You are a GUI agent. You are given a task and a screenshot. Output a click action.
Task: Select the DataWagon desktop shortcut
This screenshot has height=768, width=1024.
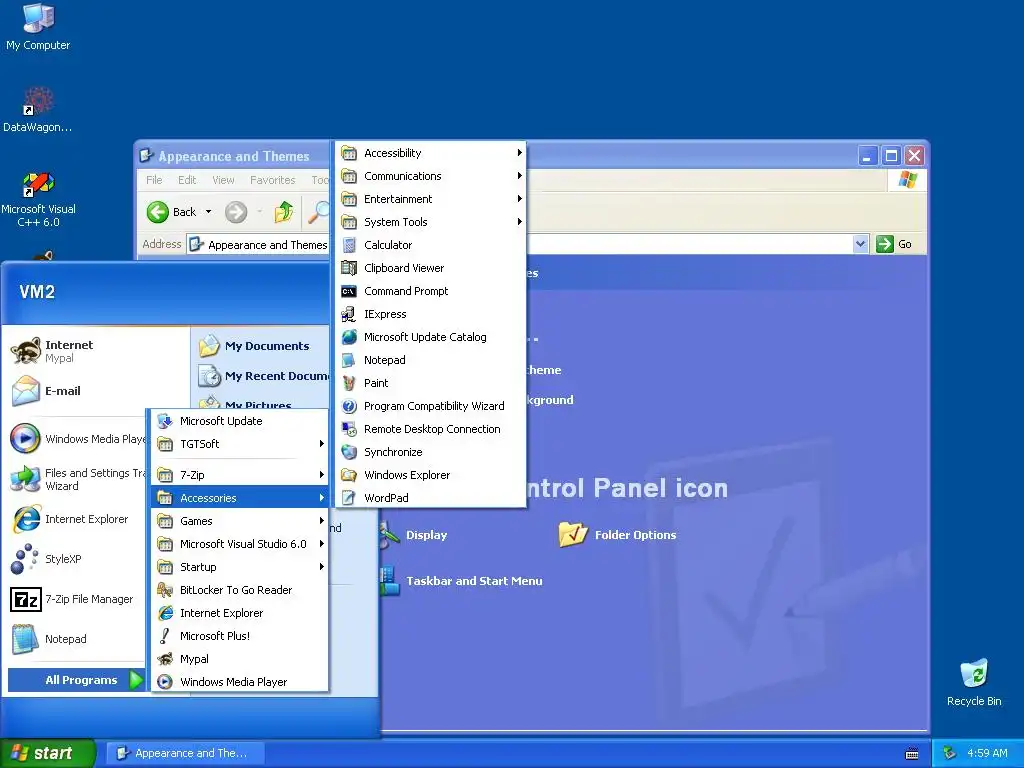pos(38,110)
